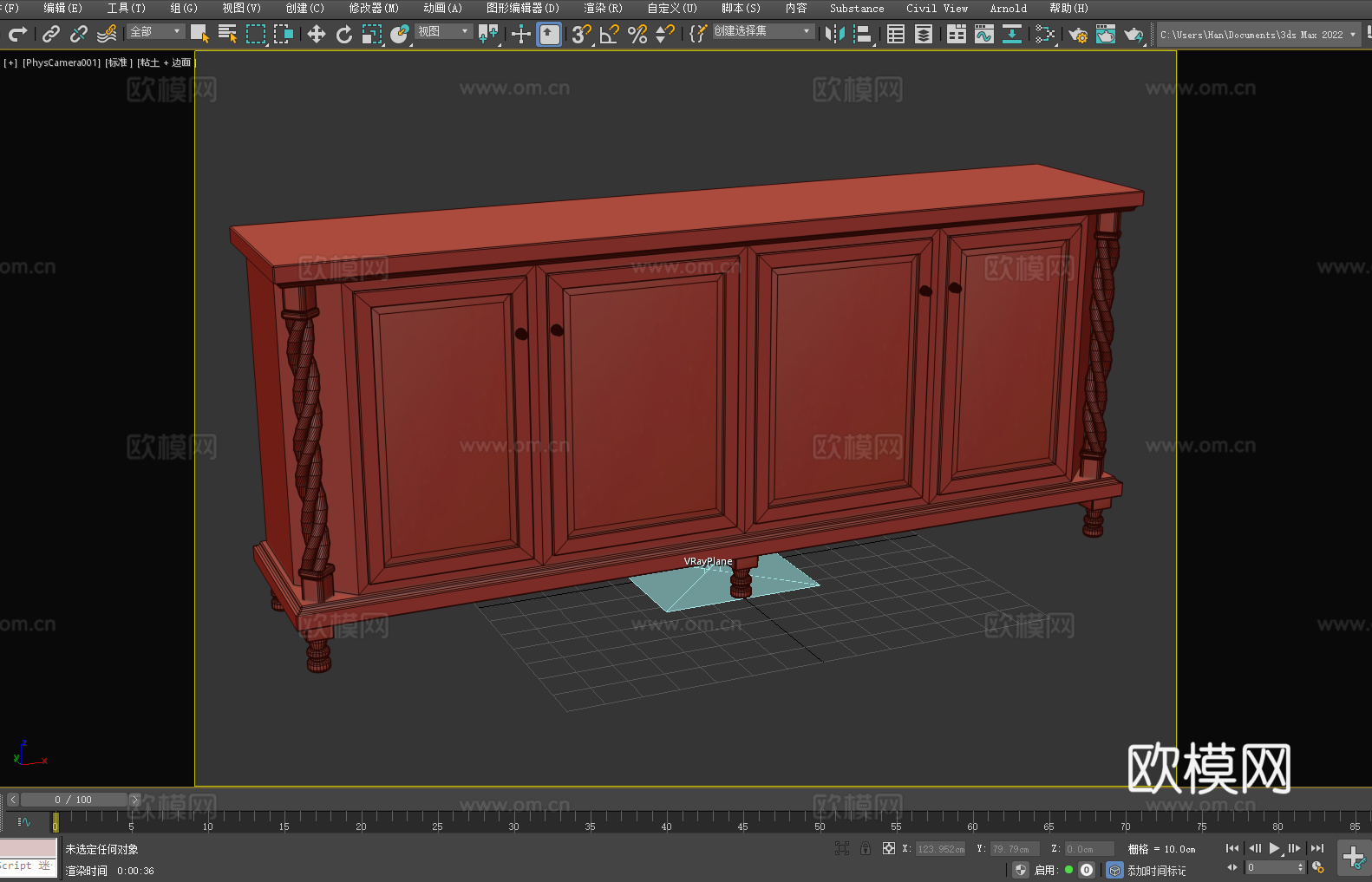
Task: Click the X coordinate field
Action: click(x=942, y=849)
